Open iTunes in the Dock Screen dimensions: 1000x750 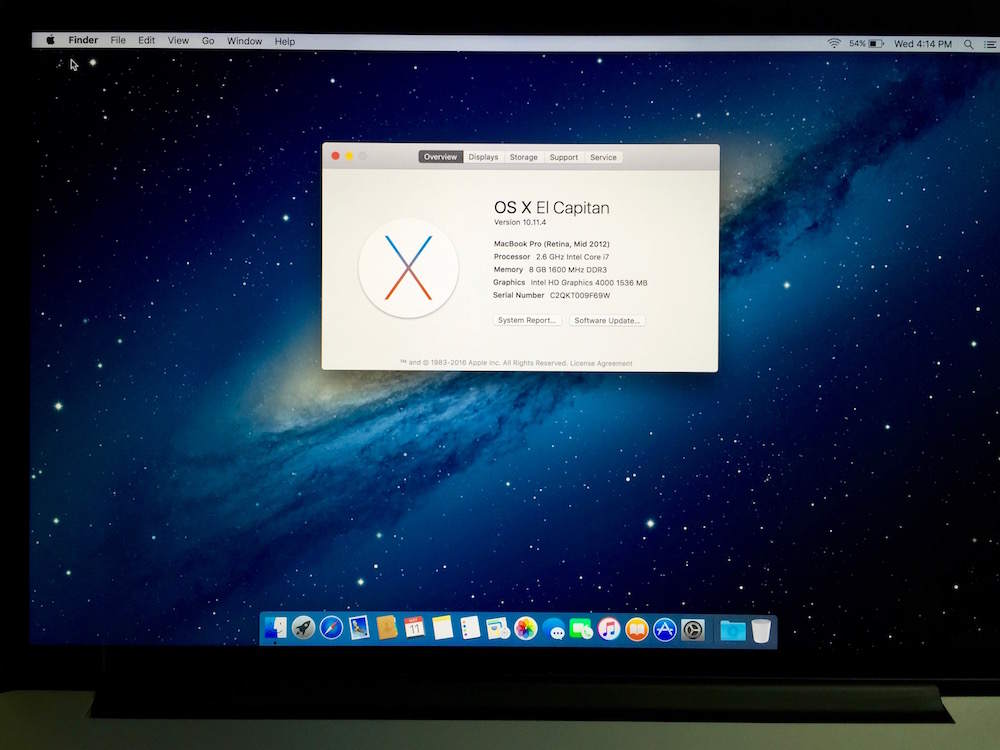tap(609, 629)
